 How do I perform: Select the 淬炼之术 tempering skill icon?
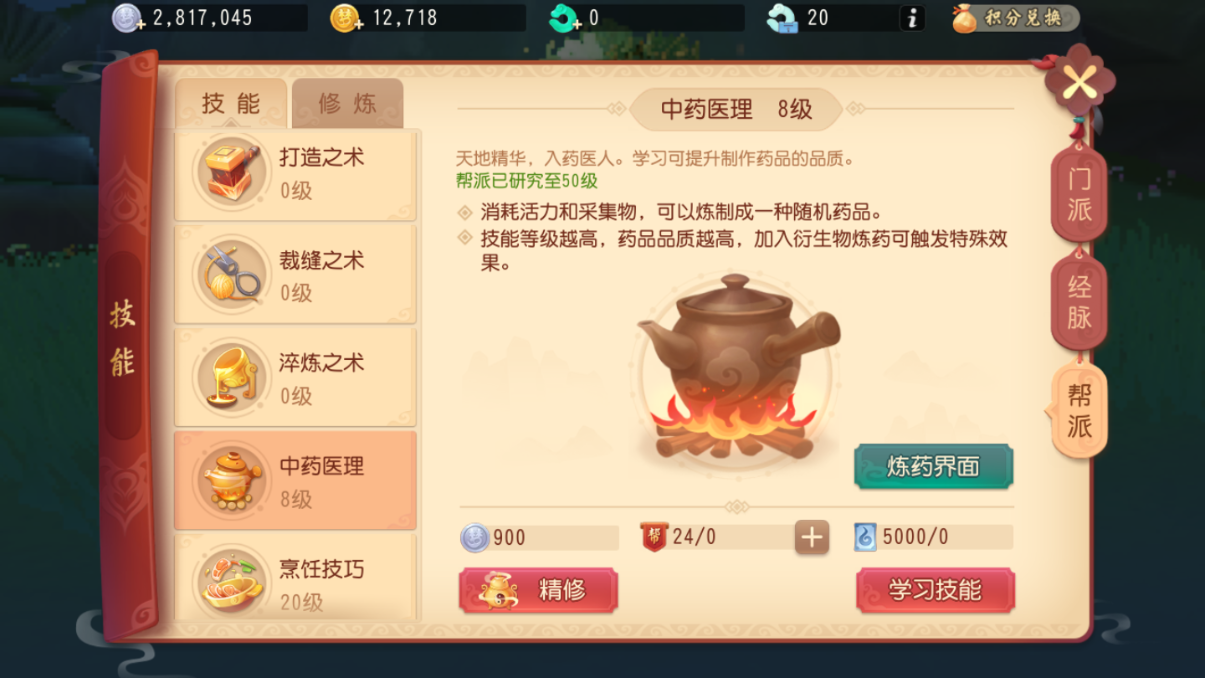pyautogui.click(x=231, y=377)
